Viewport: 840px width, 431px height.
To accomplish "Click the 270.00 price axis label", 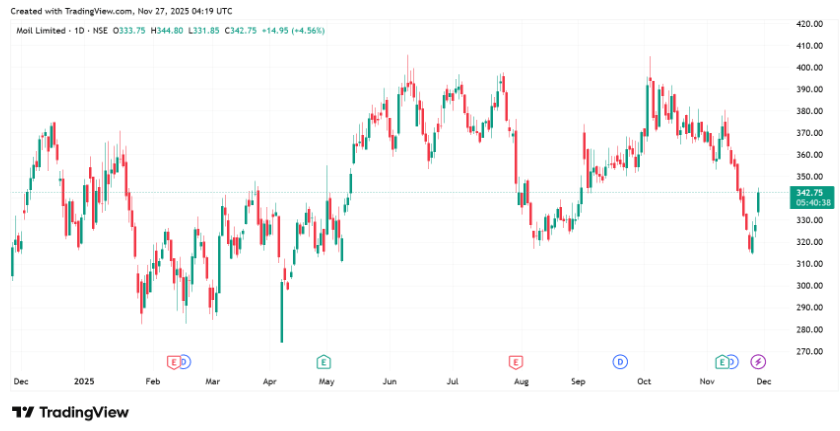I will tap(808, 352).
